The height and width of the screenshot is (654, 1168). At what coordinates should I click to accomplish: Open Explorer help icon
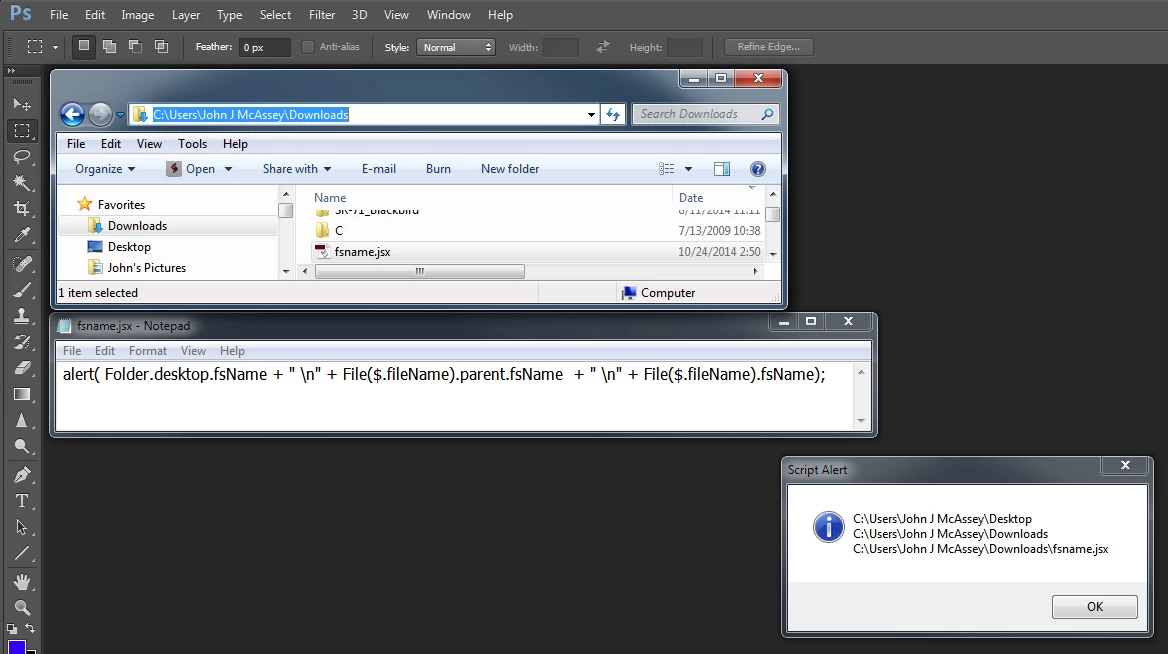tap(758, 169)
